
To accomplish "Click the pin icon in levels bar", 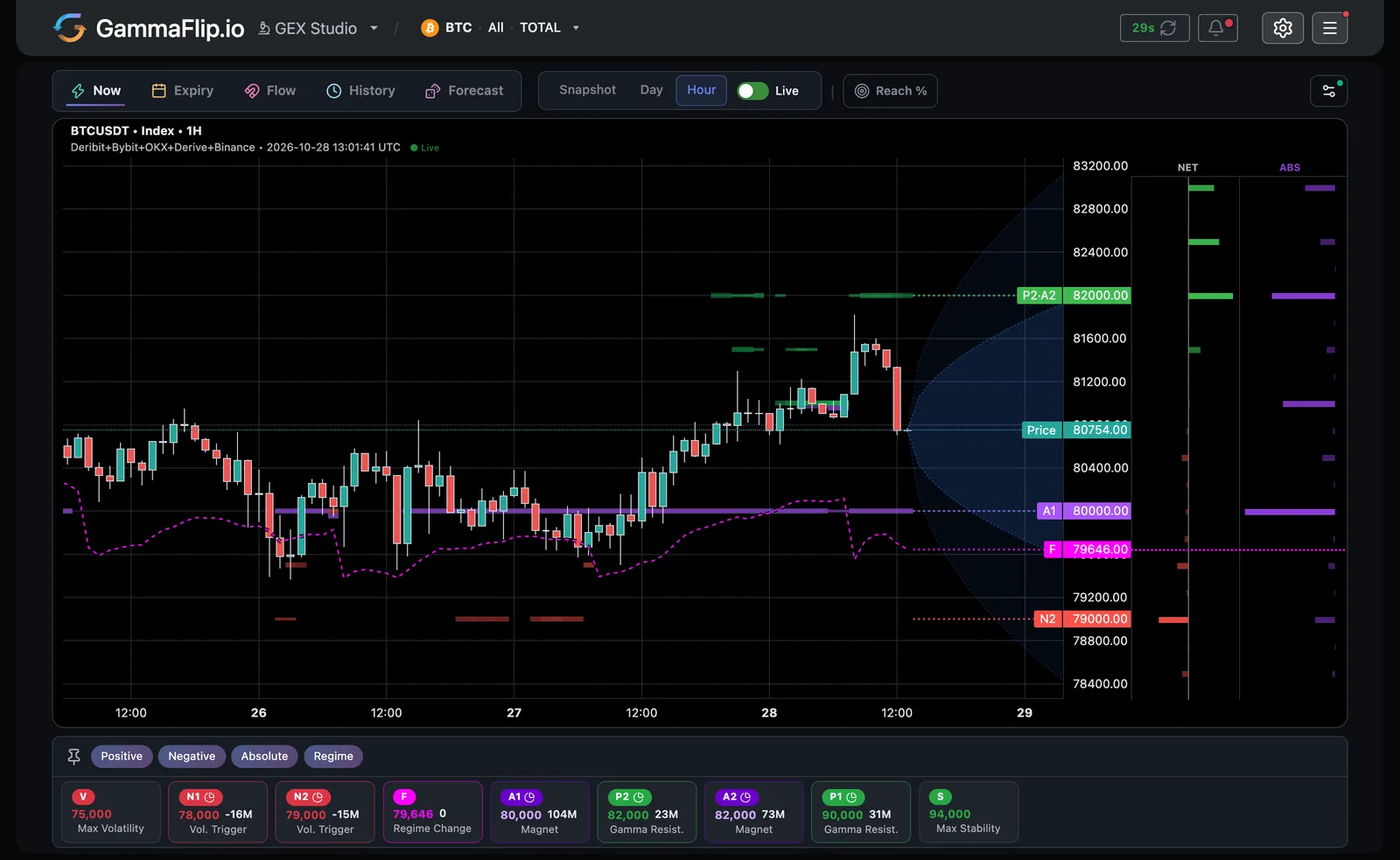I will click(x=73, y=756).
